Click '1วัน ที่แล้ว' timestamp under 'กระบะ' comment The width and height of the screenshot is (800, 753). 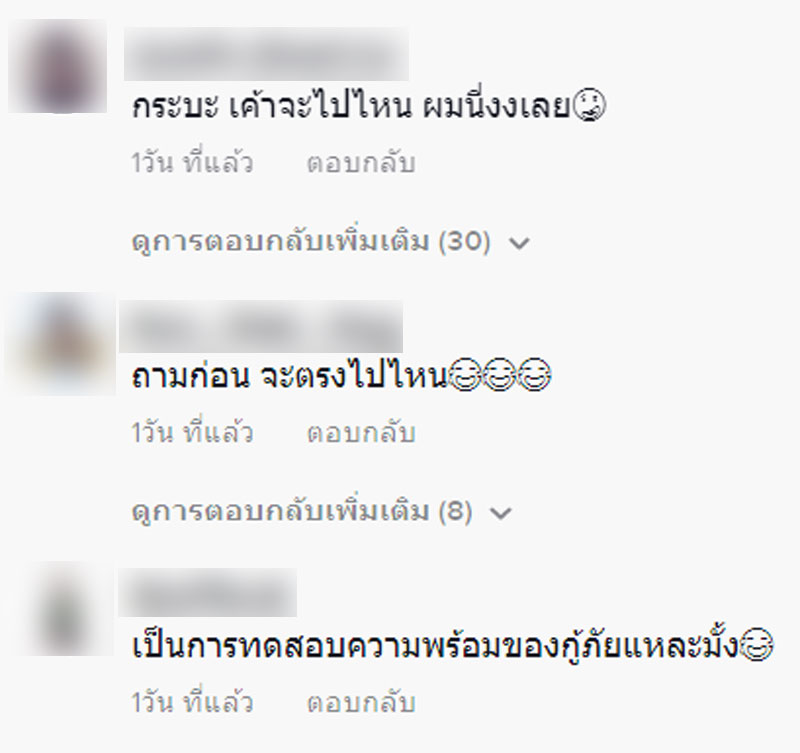[192, 163]
